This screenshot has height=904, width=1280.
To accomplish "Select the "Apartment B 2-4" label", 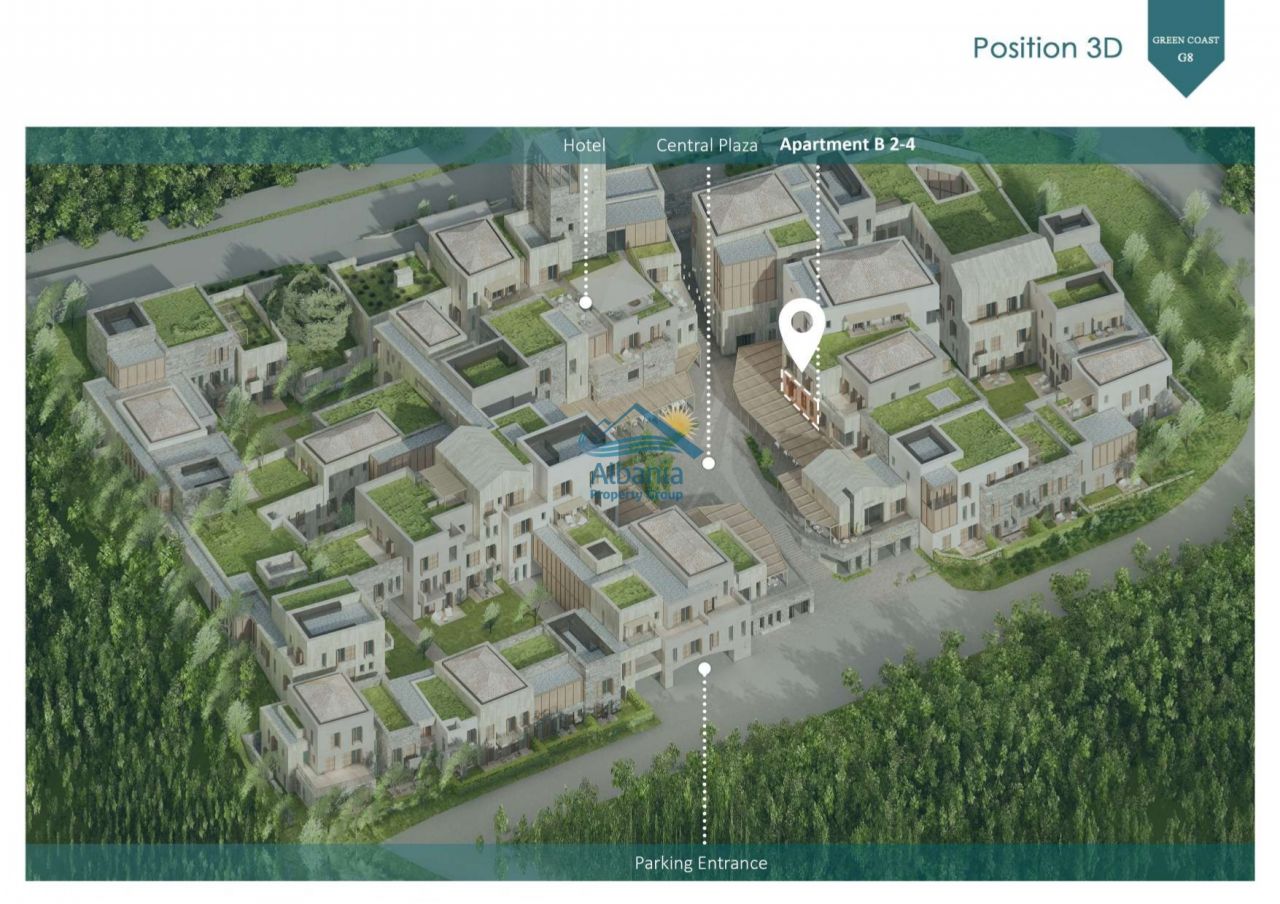I will coord(847,145).
